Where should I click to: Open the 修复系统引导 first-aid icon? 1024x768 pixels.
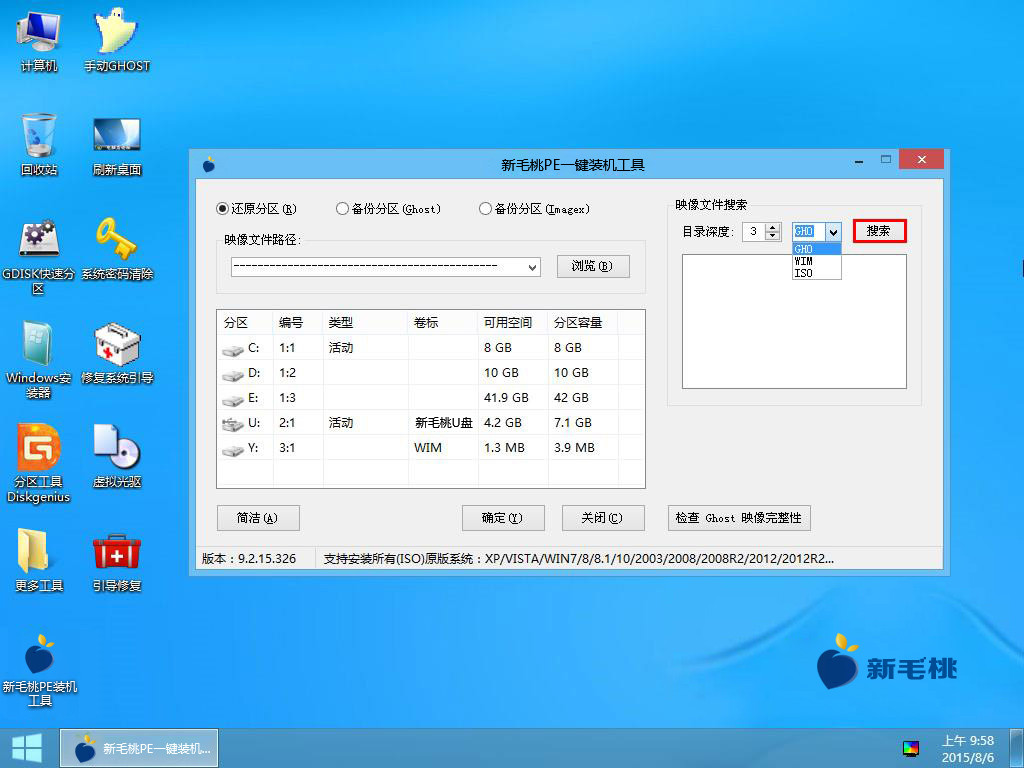pos(116,353)
